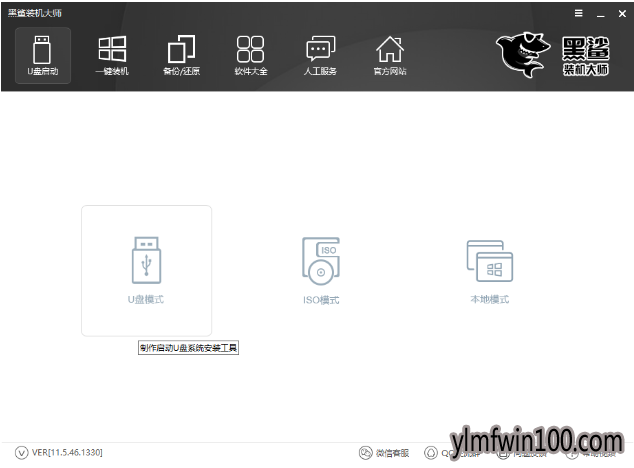Open the U盘启动 tab
The height and width of the screenshot is (468, 634).
[x=43, y=55]
